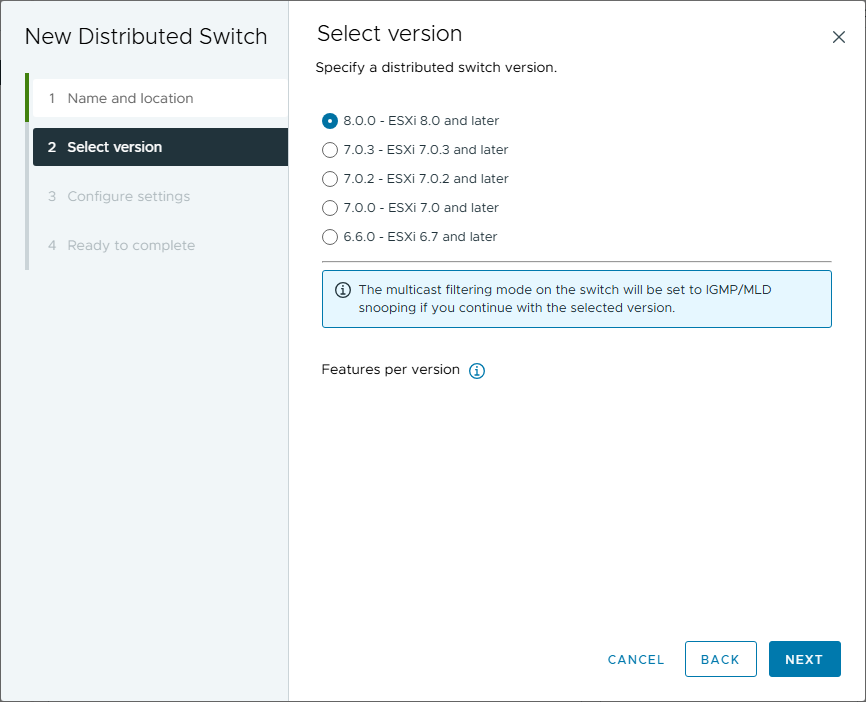866x702 pixels.
Task: Click step 3 Configure settings
Action: [128, 196]
